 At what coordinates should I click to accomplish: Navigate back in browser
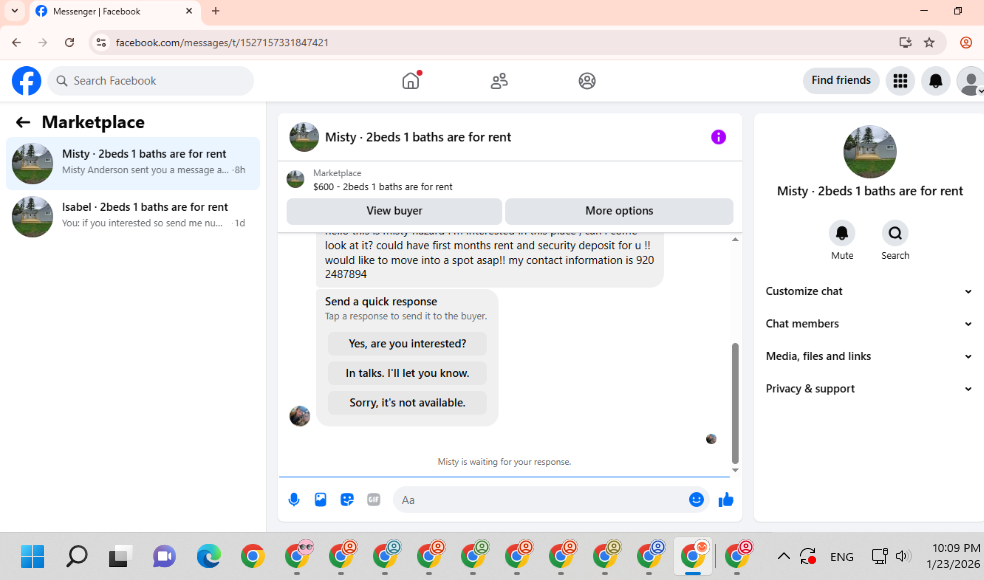point(17,43)
